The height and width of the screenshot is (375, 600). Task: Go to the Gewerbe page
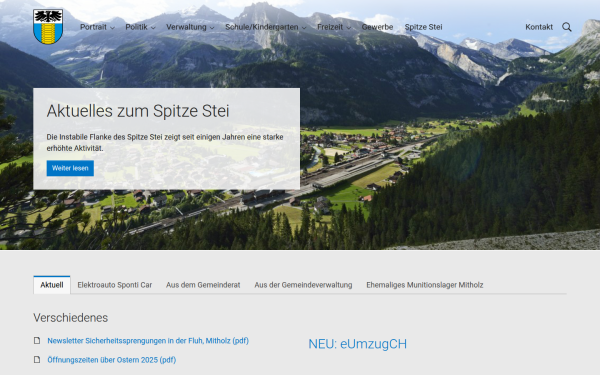point(377,27)
